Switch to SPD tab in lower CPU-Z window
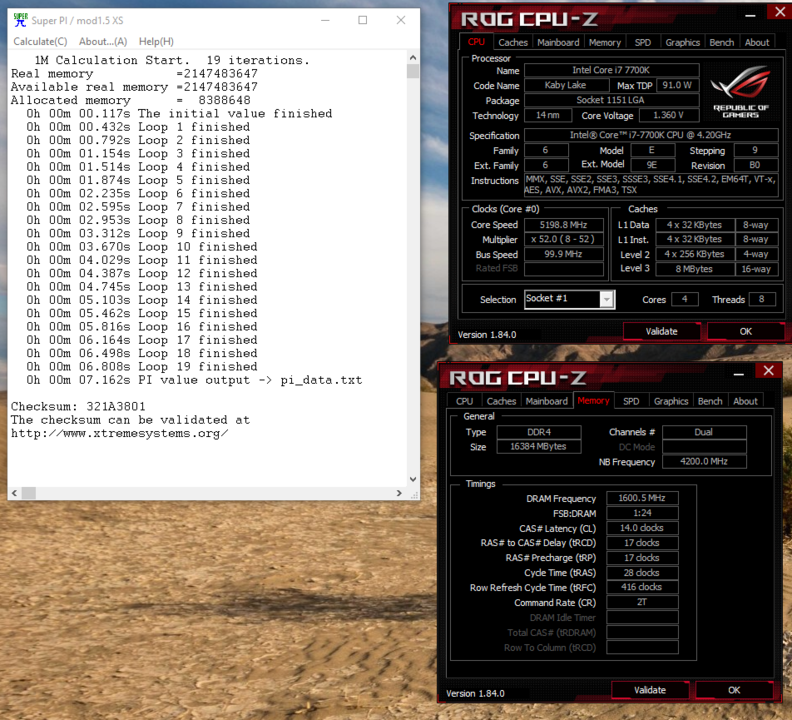The width and height of the screenshot is (792, 720). 631,401
